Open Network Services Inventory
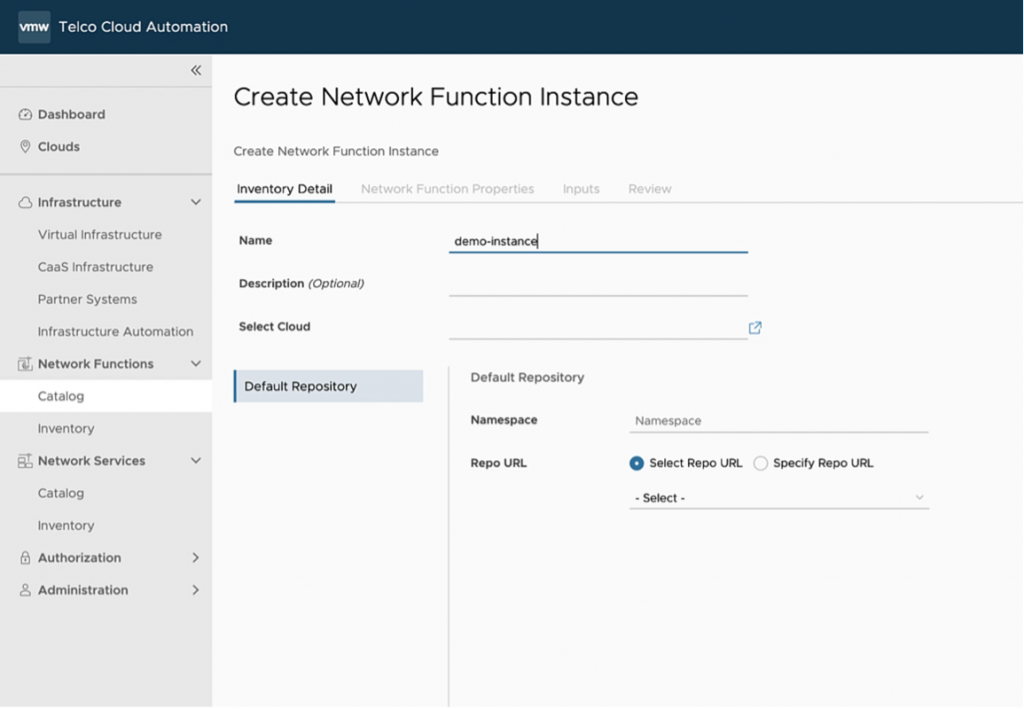This screenshot has width=1024, height=709. coord(66,526)
